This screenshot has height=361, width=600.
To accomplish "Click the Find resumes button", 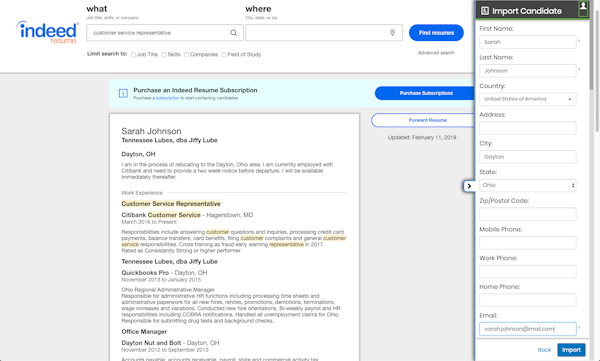I will point(436,33).
